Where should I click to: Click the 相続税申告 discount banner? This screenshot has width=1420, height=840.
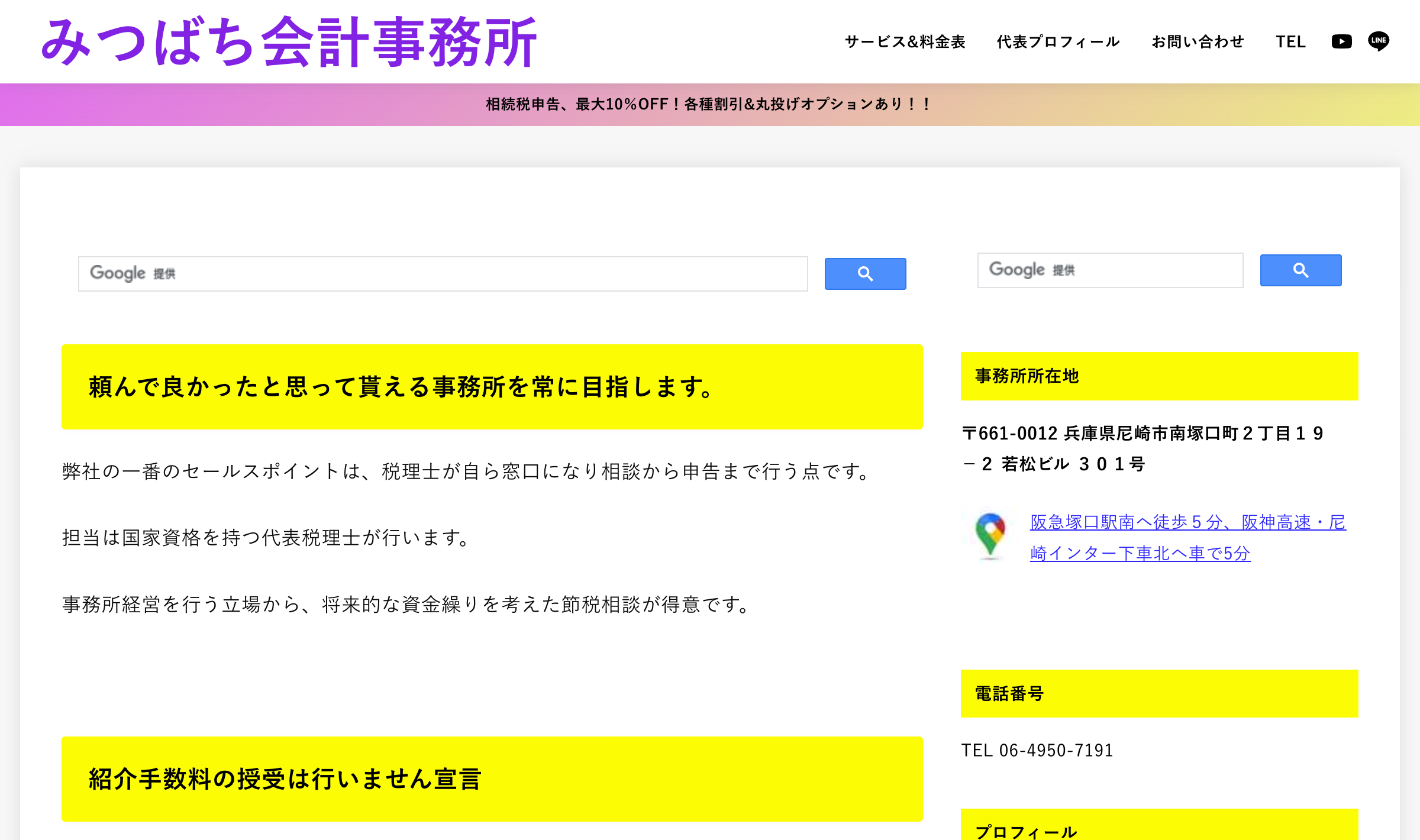click(x=709, y=105)
